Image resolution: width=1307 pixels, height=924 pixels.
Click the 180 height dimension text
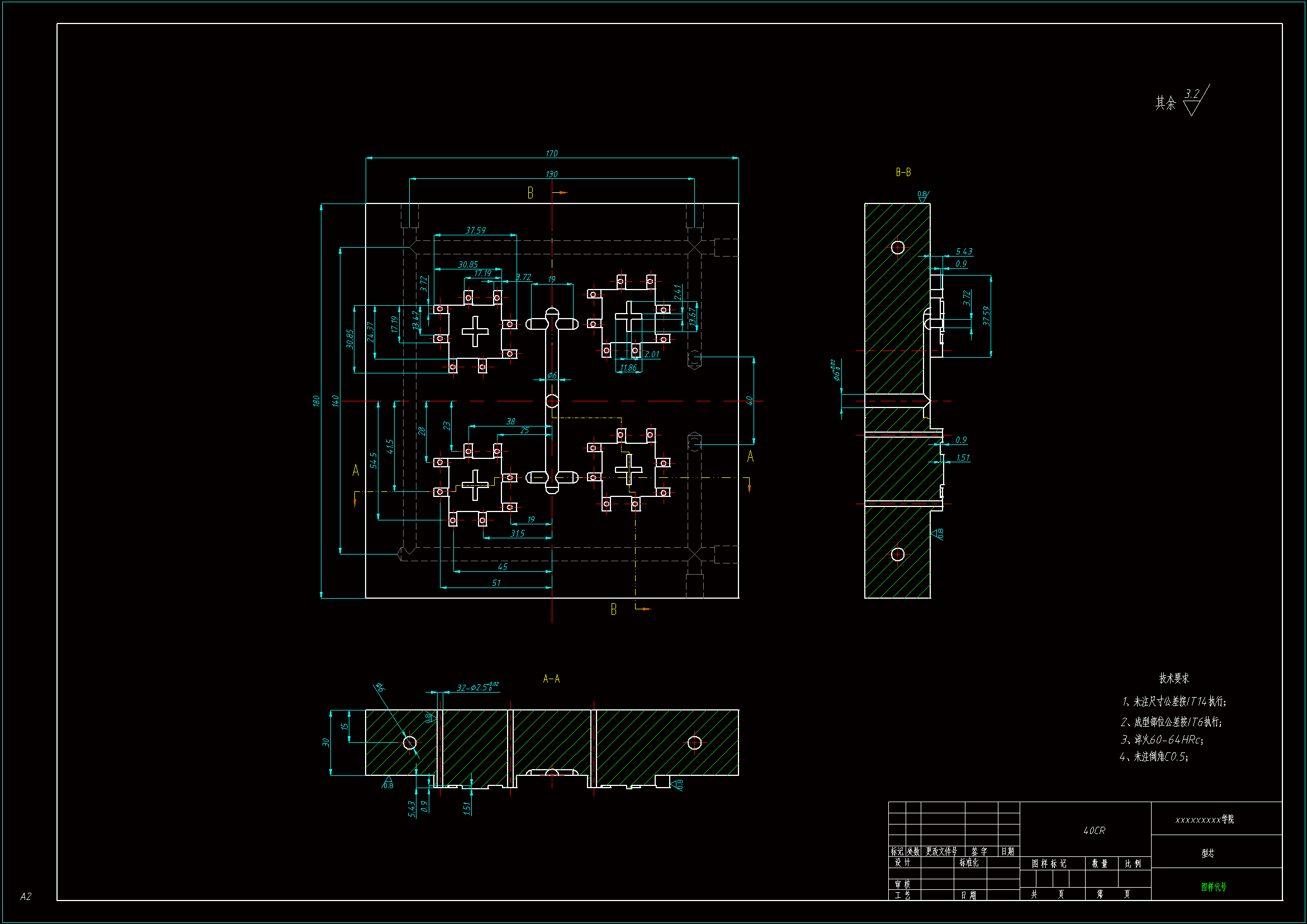point(316,401)
